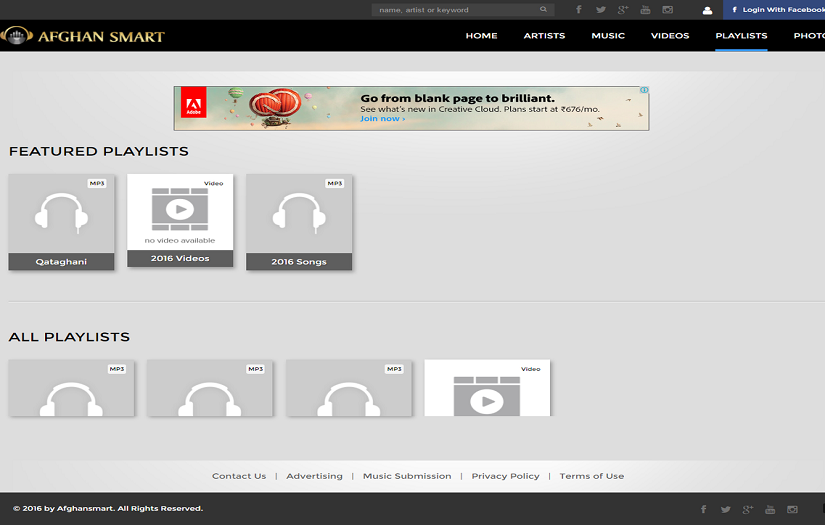
Task: Click headphones icon on Qataghani playlist
Action: tap(62, 213)
